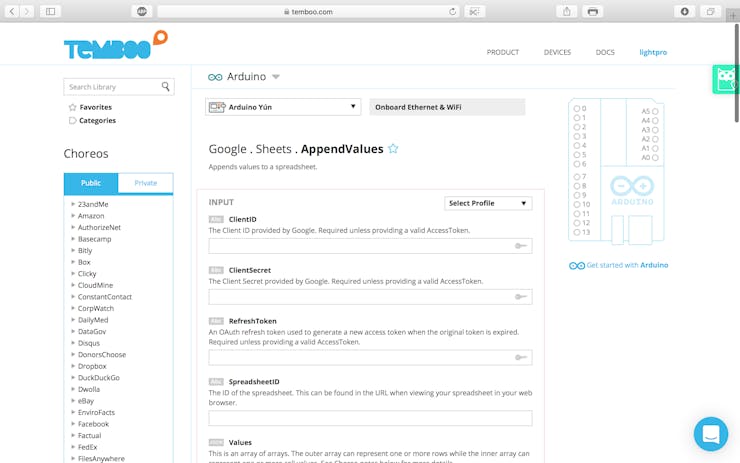Select analog pin A5 on the Arduino diagram
This screenshot has width=740, height=463.
655,111
